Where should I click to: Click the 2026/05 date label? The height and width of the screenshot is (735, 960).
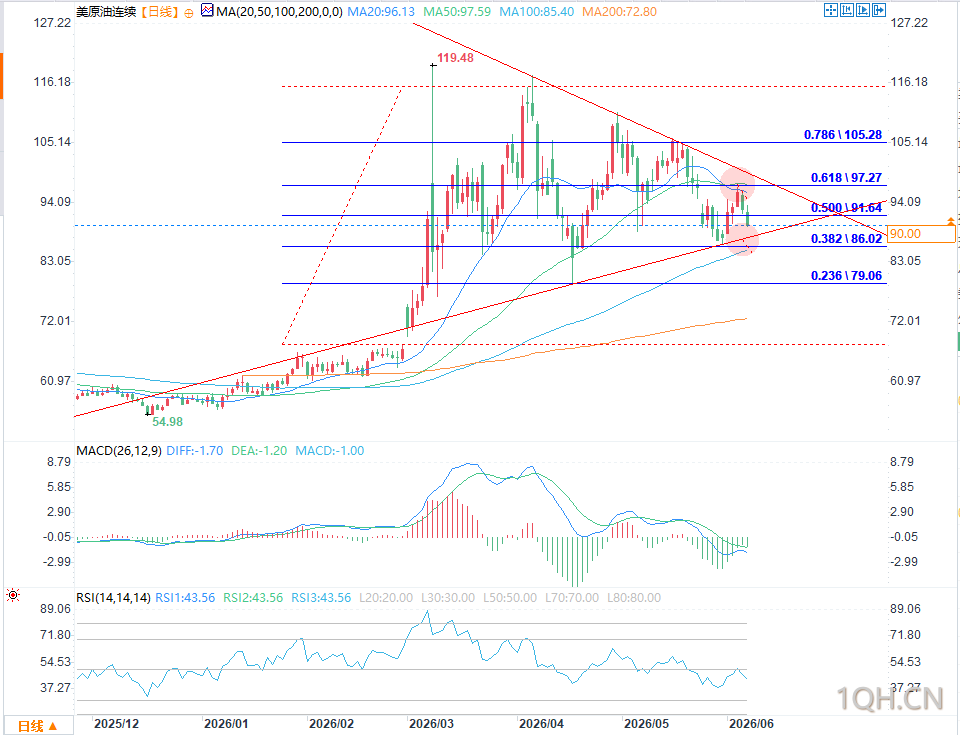[x=647, y=724]
